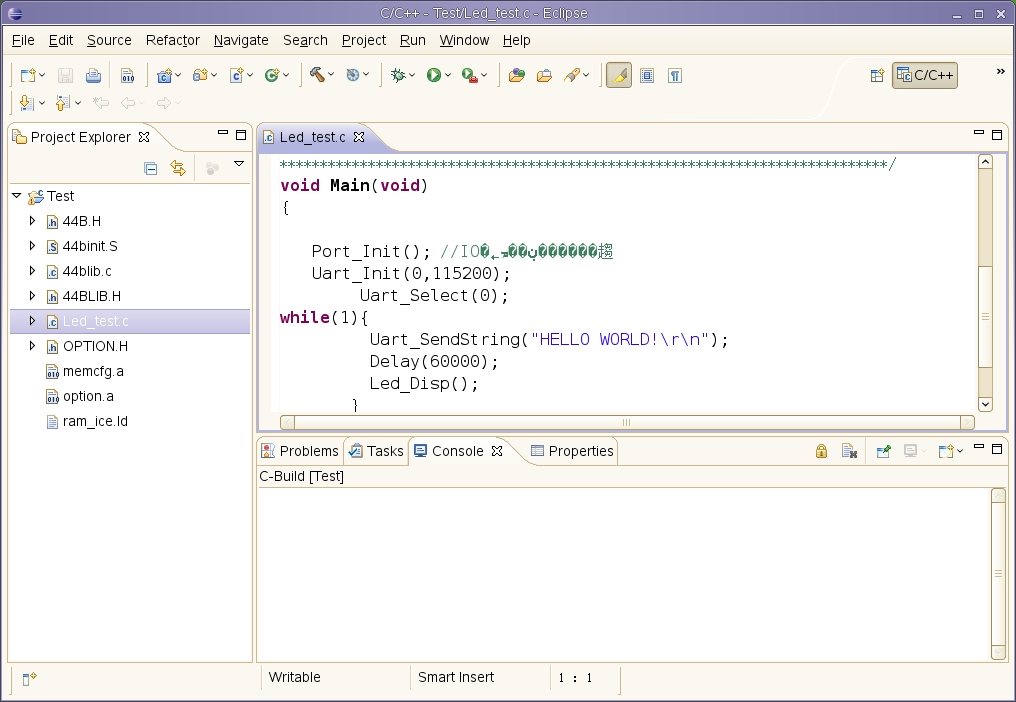The width and height of the screenshot is (1016, 702).
Task: Click the Print icon in the toolbar
Action: click(x=93, y=76)
